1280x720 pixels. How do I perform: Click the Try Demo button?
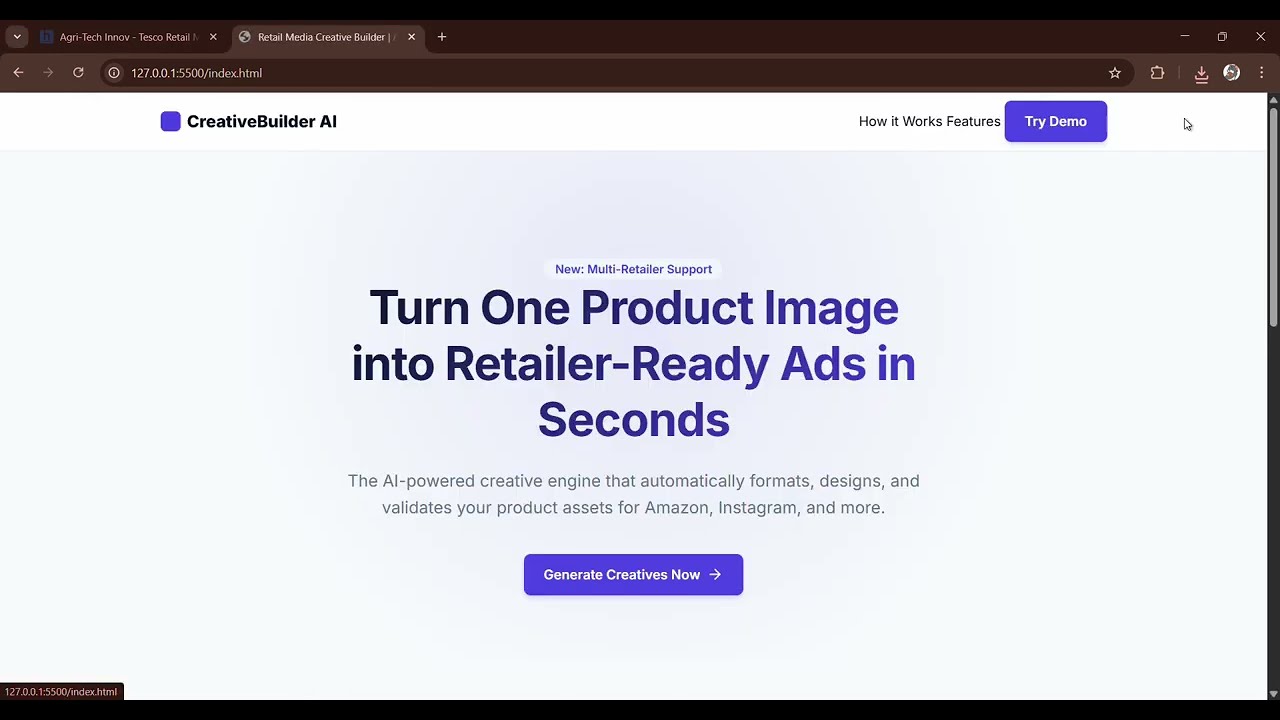1055,121
